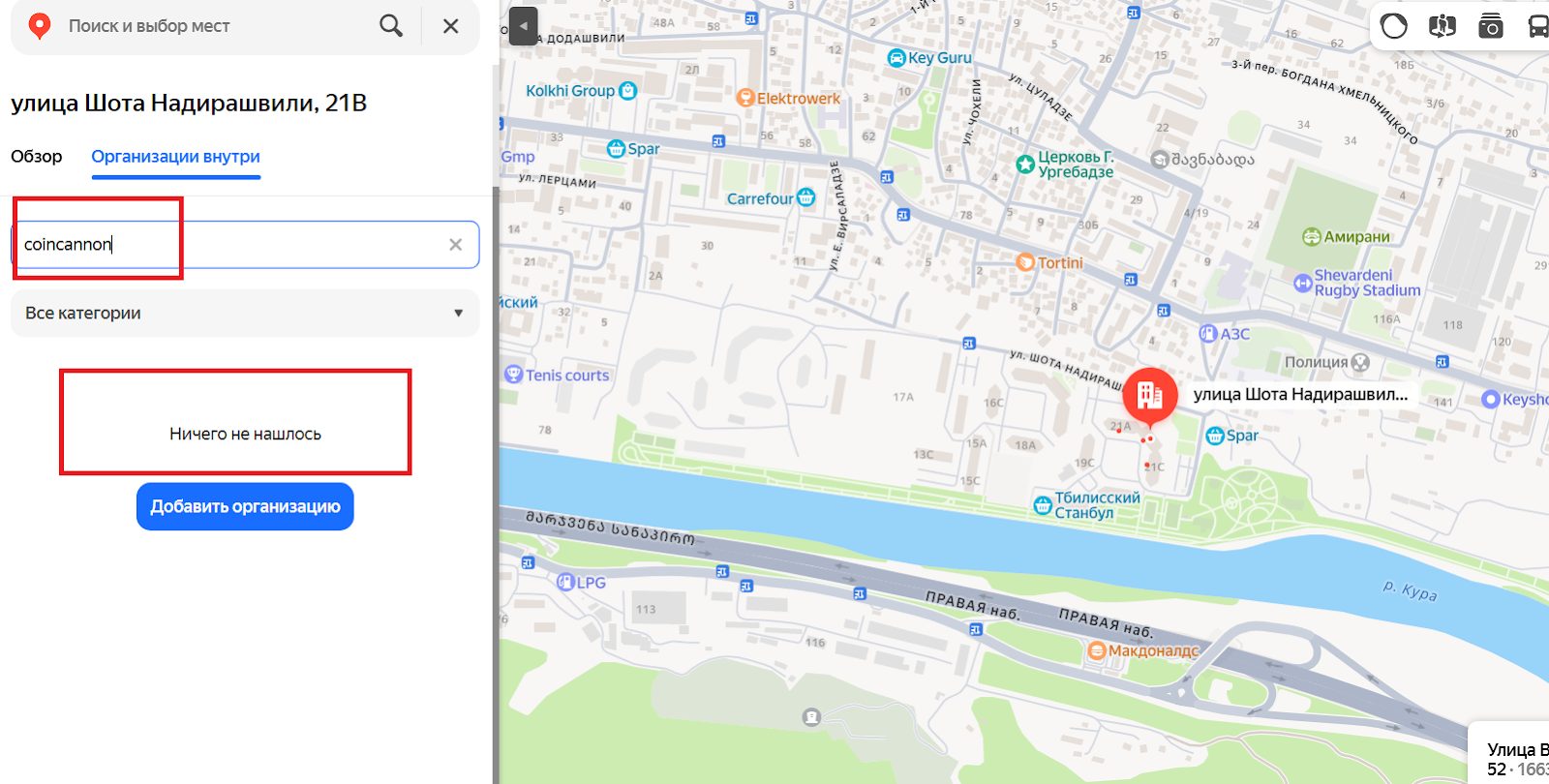Clear the coincannon search text

(x=455, y=245)
